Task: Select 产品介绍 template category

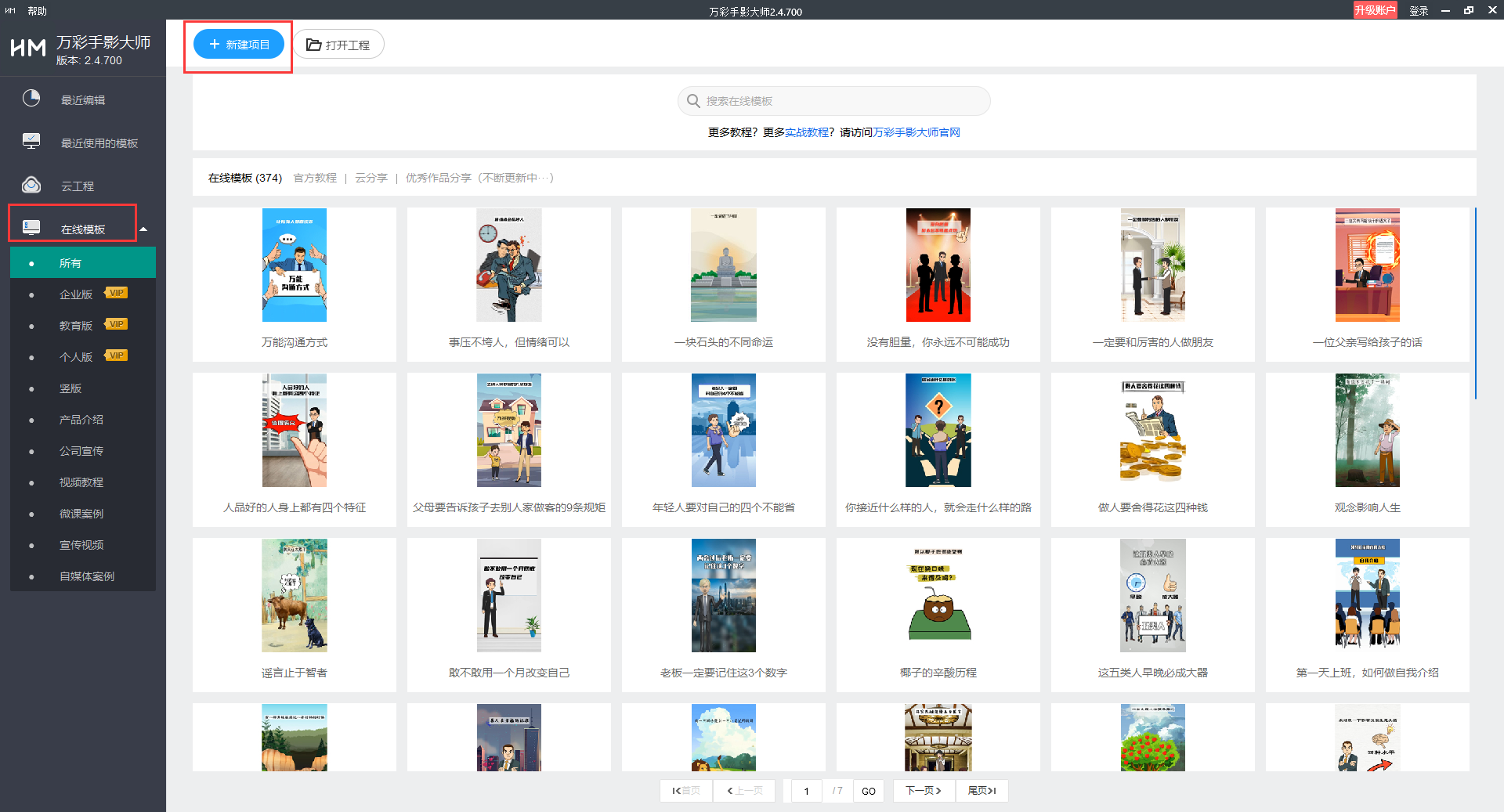Action: click(83, 420)
